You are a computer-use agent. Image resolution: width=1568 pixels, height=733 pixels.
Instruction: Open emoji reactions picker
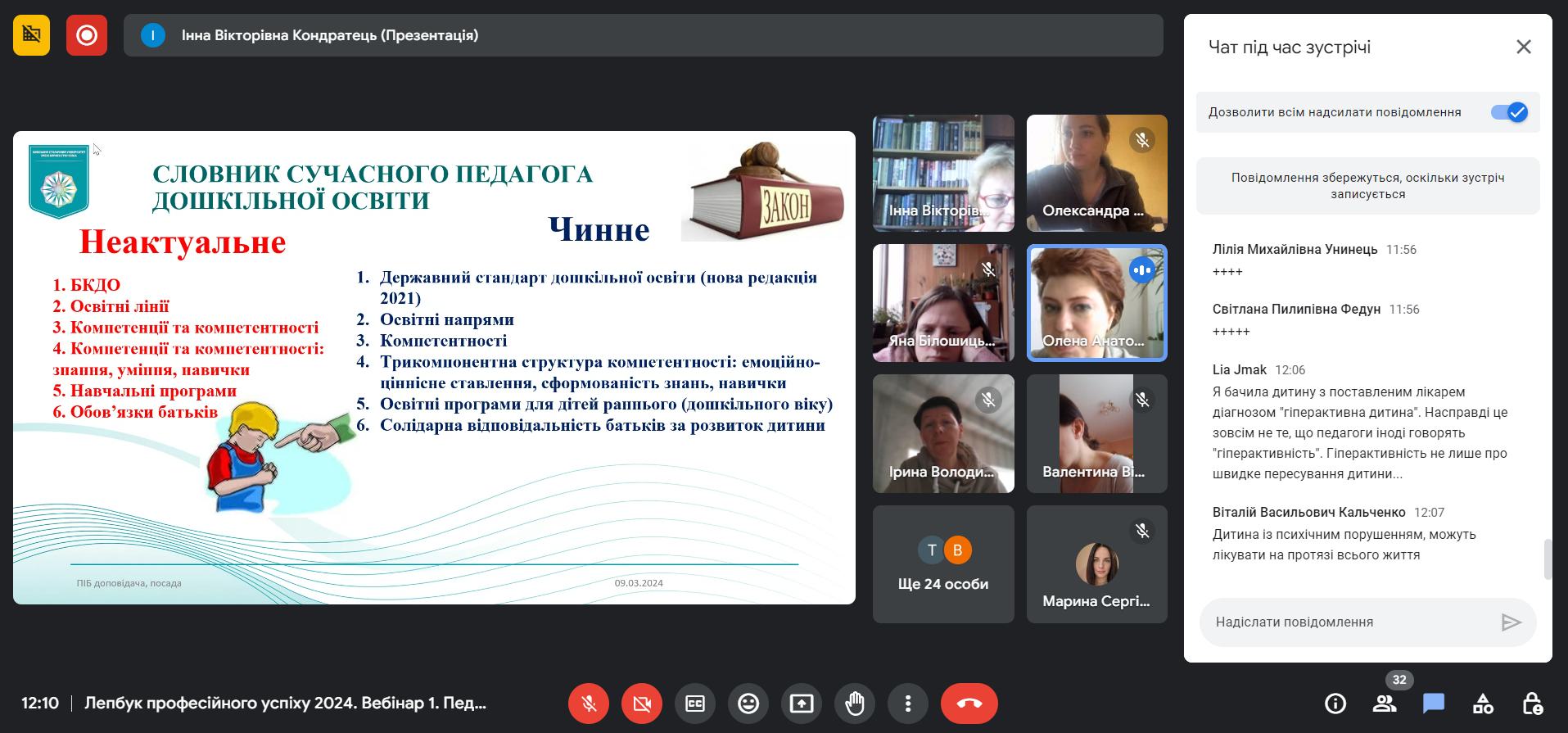tap(748, 704)
